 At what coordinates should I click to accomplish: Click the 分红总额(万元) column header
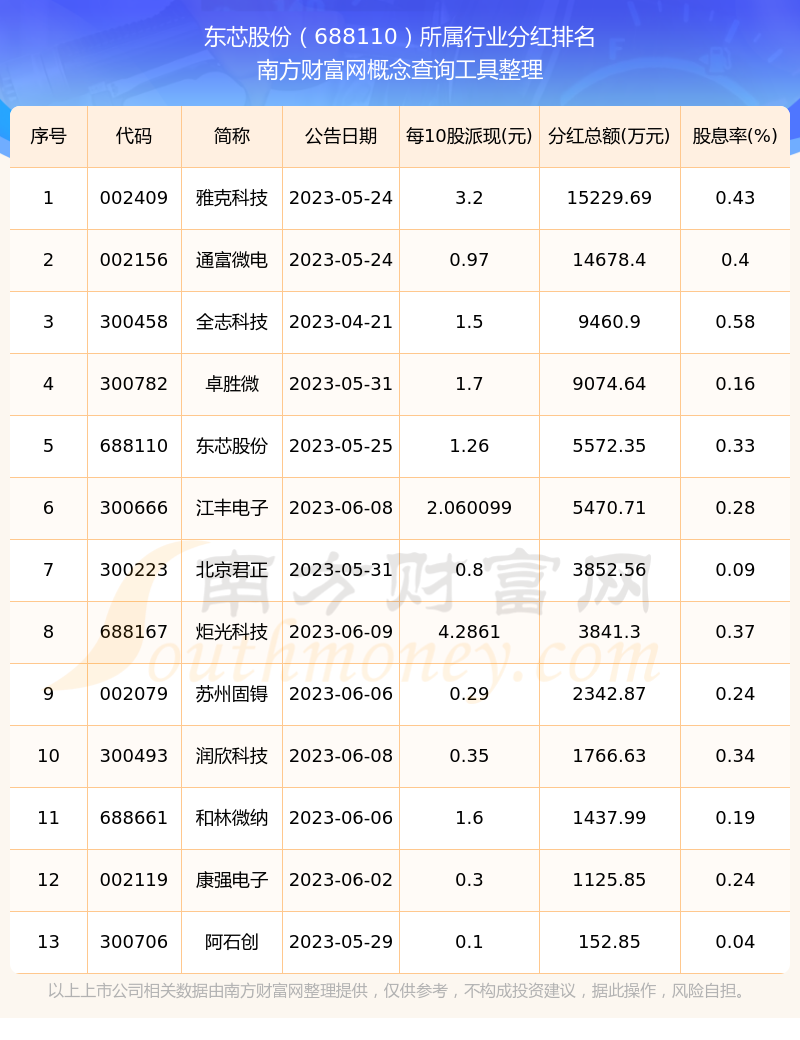click(609, 136)
